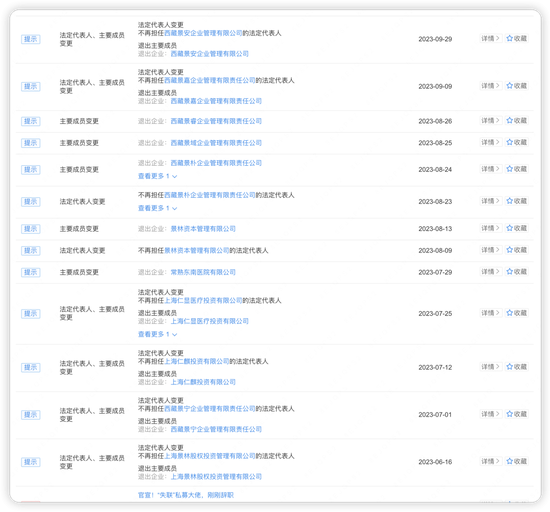The height and width of the screenshot is (512, 550).
Task: Click the 收藏 star beside 2023-07-25
Action: point(516,313)
